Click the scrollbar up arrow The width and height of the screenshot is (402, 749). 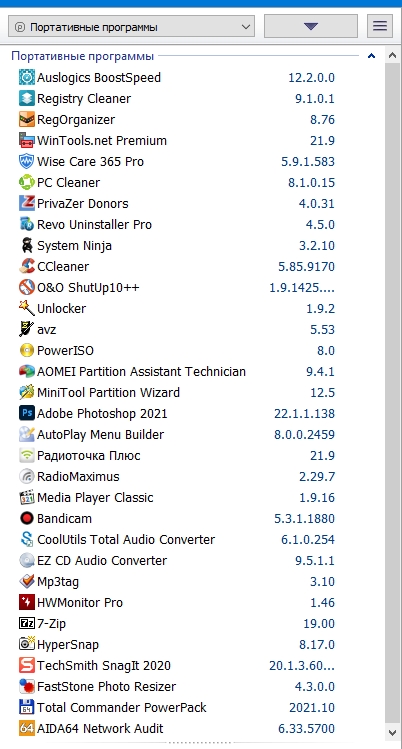pos(392,55)
